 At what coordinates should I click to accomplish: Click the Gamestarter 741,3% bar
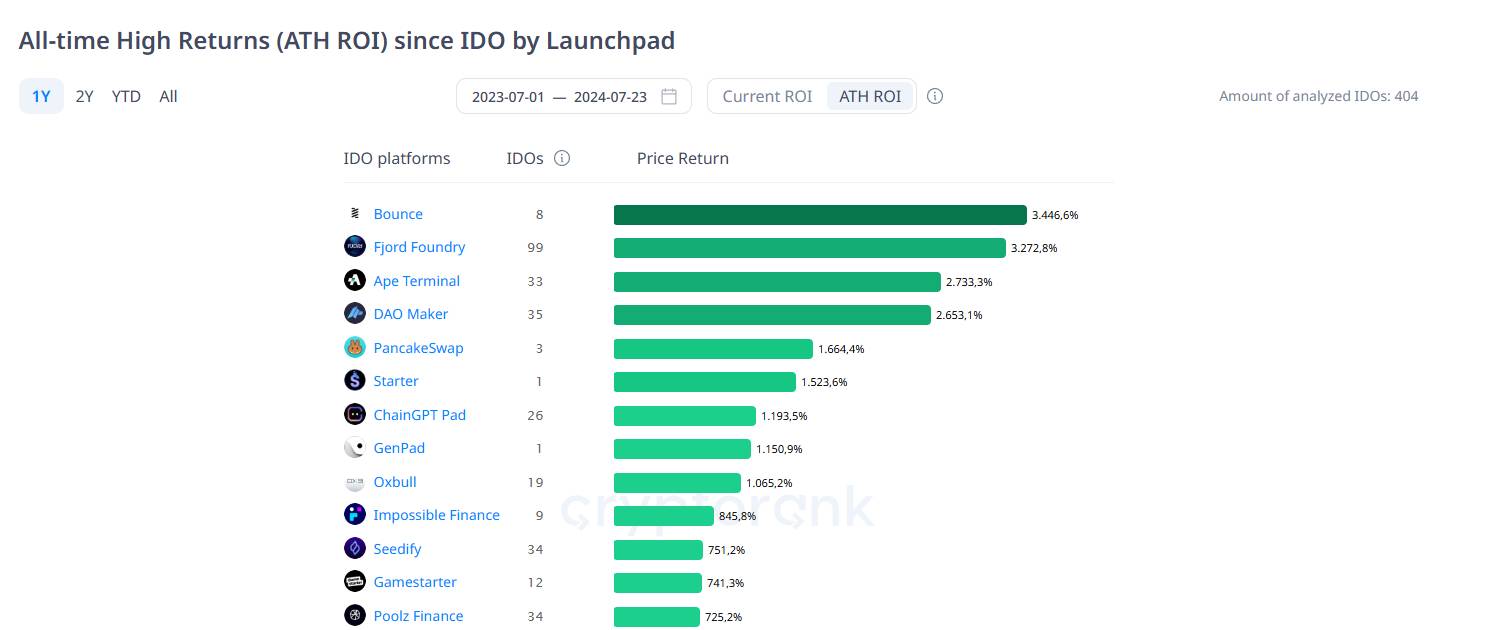click(x=658, y=583)
